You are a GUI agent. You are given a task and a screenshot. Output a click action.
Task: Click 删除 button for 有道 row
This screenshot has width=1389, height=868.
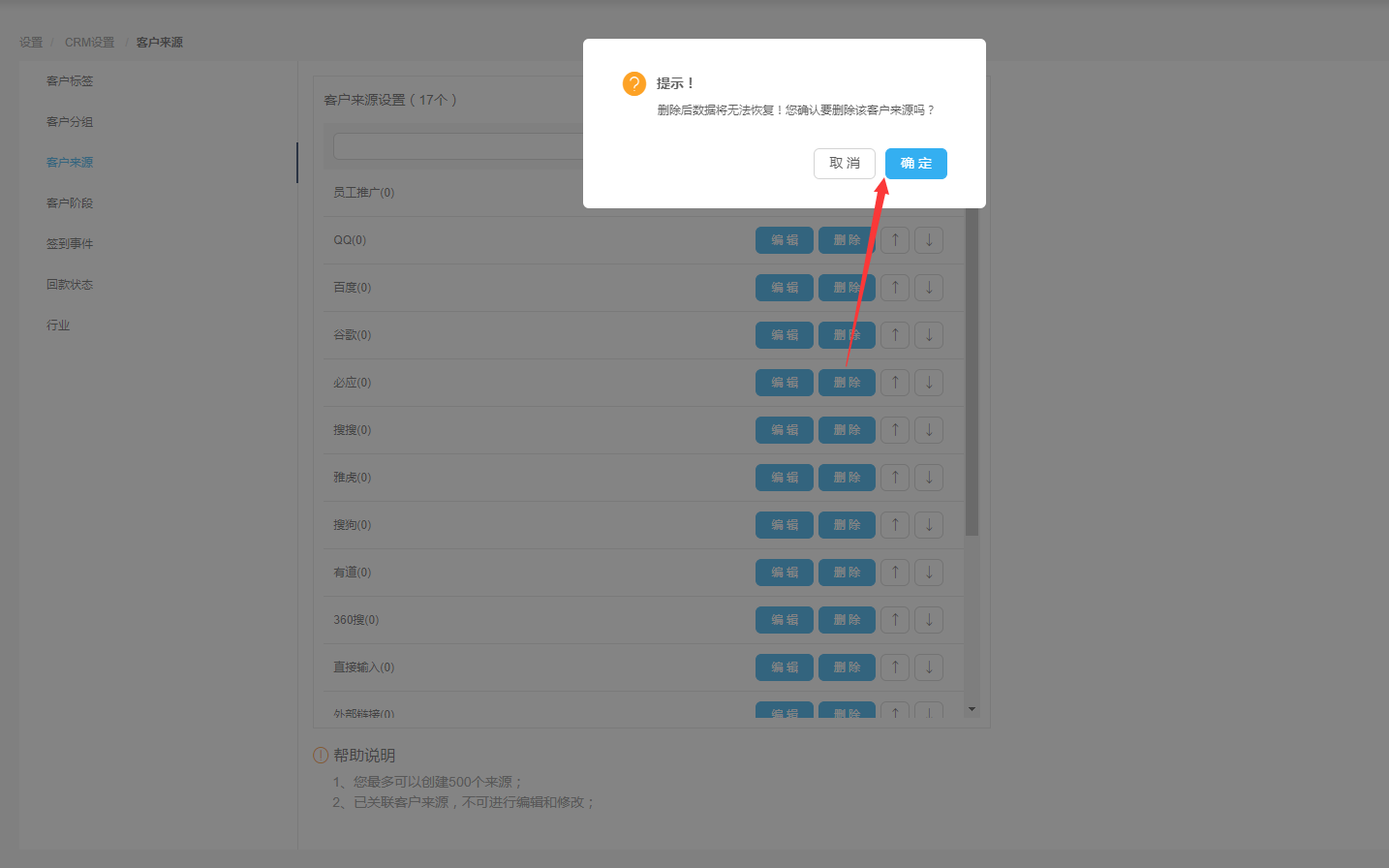[x=847, y=573]
